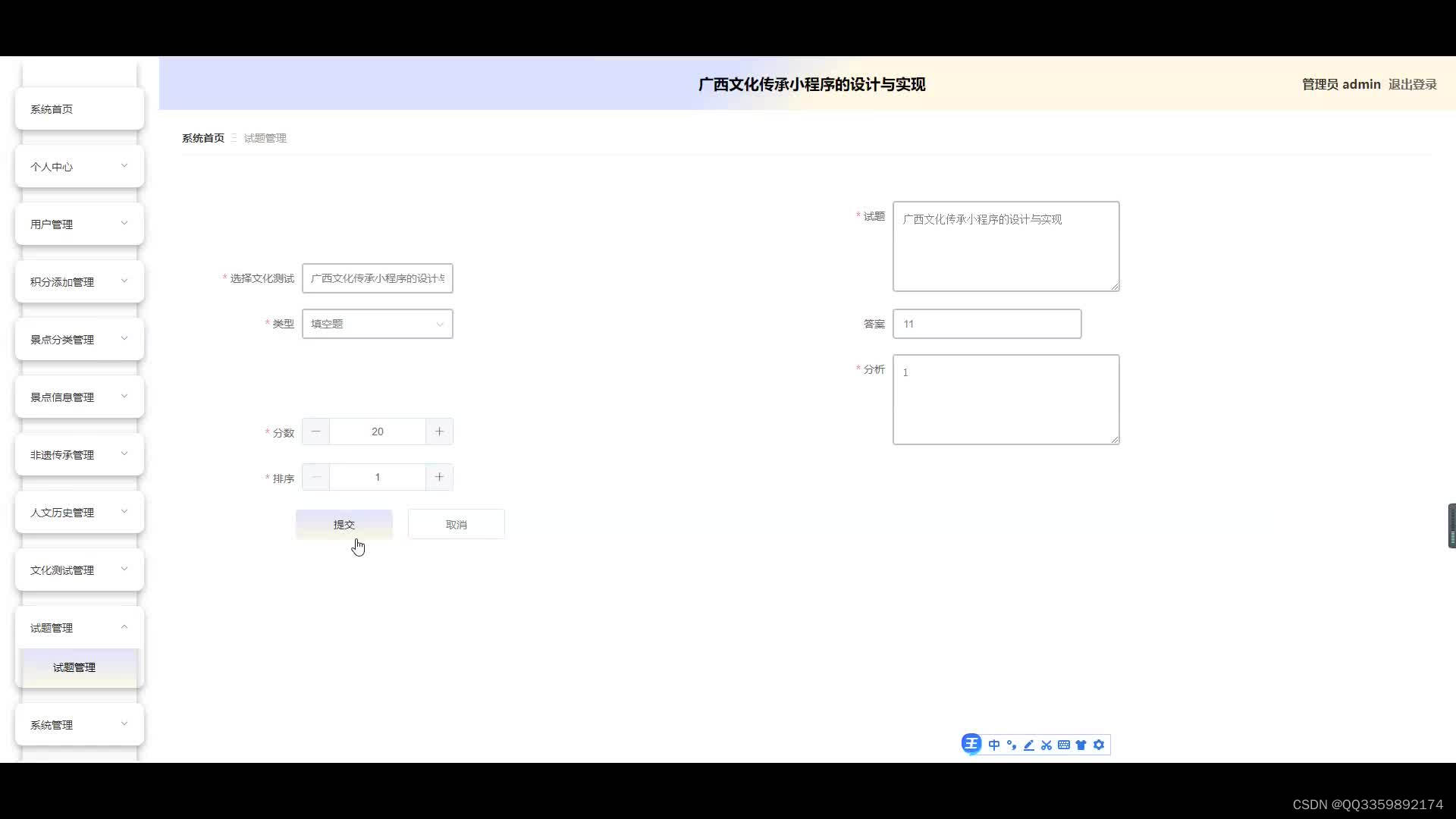The width and height of the screenshot is (1456, 819).
Task: Expand the 系统管理 sidebar menu
Action: tap(80, 724)
